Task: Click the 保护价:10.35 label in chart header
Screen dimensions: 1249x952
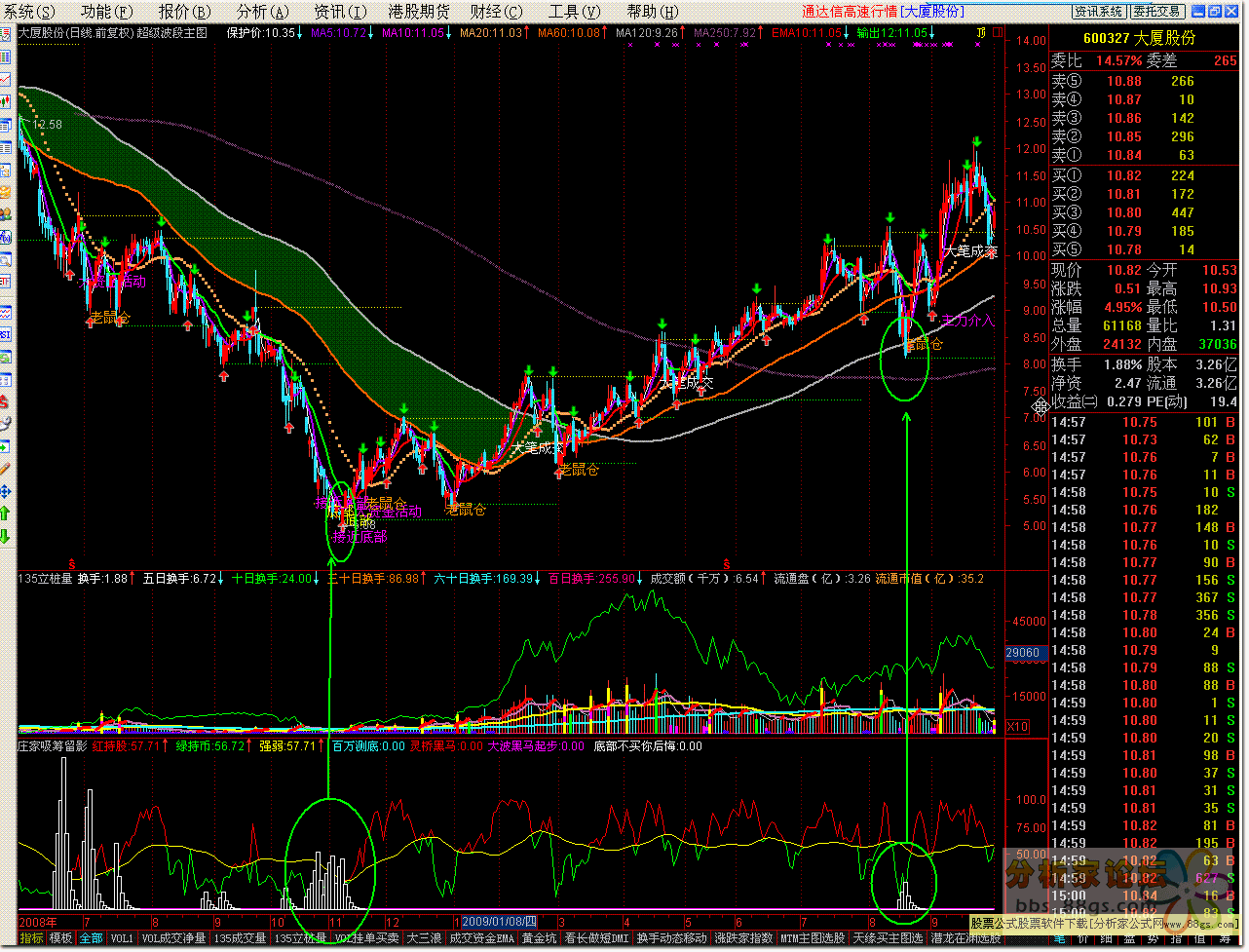Action: [x=263, y=32]
